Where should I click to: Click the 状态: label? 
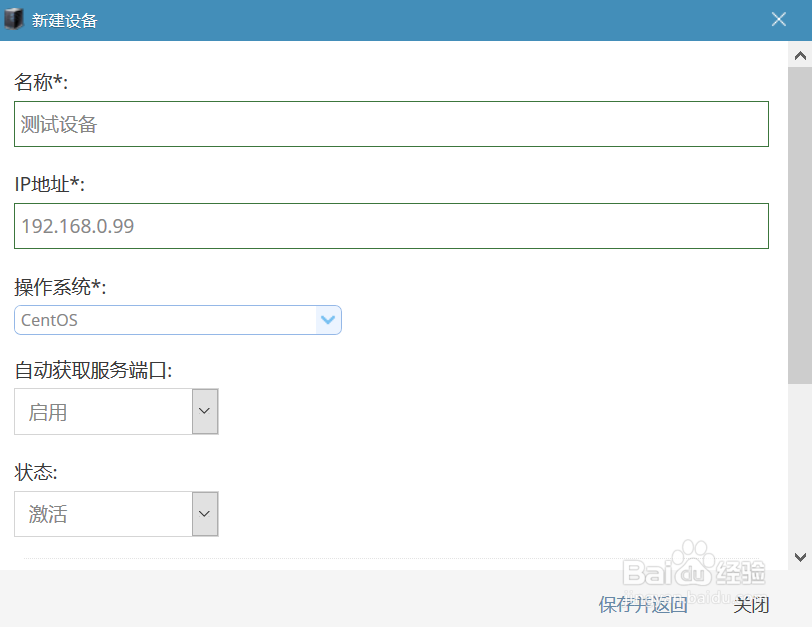point(36,472)
